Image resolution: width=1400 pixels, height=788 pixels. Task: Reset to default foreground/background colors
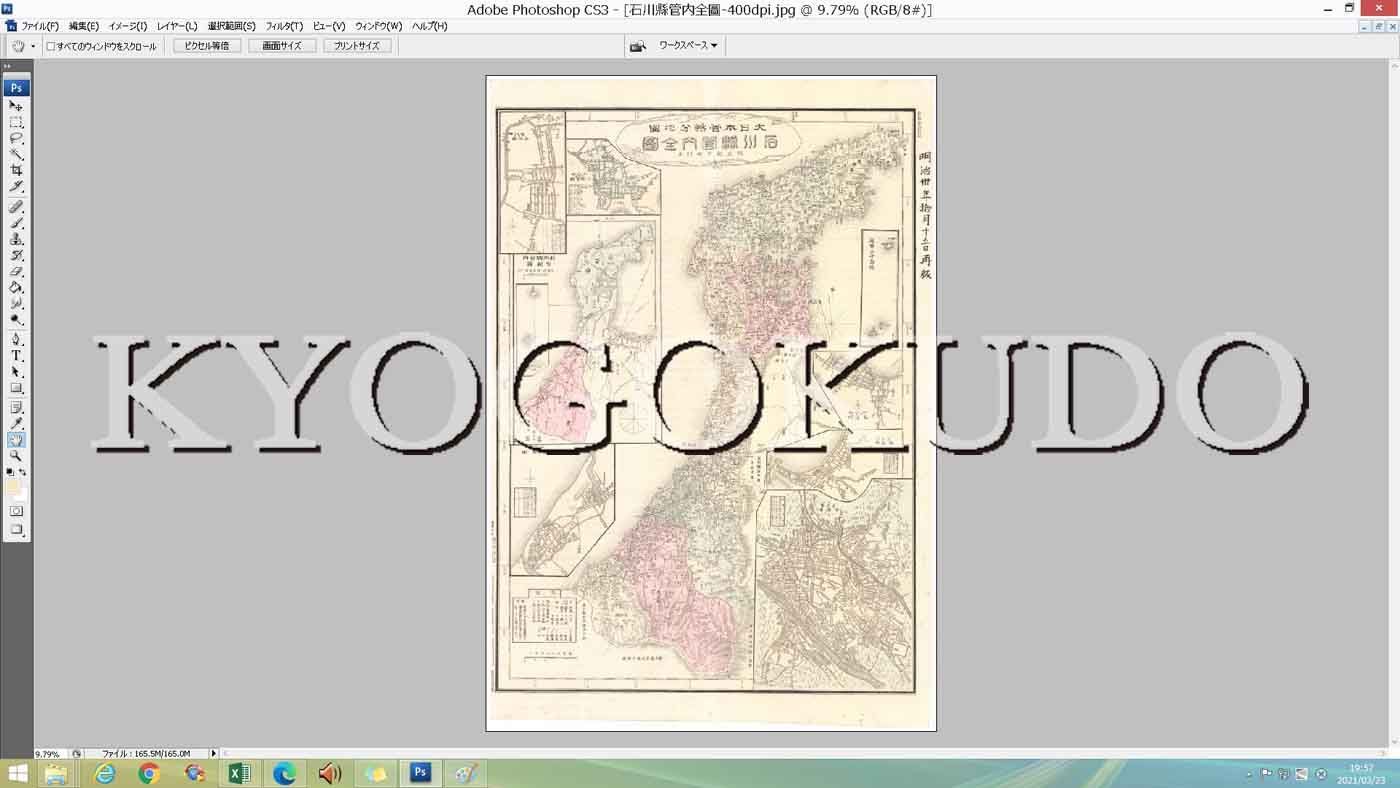[x=10, y=472]
